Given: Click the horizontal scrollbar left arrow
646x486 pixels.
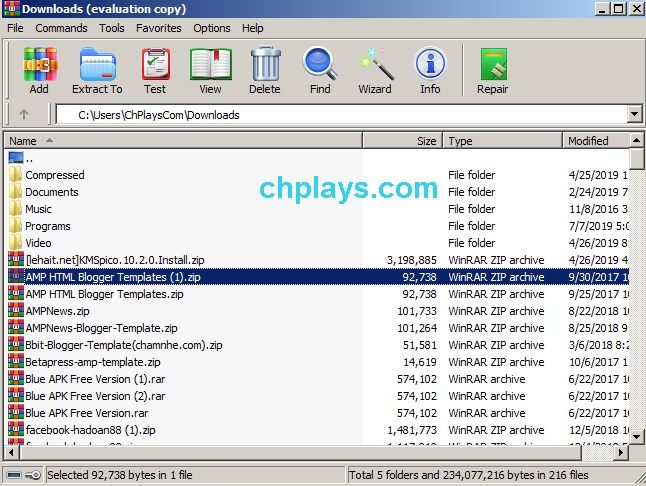Looking at the screenshot, I should point(11,453).
